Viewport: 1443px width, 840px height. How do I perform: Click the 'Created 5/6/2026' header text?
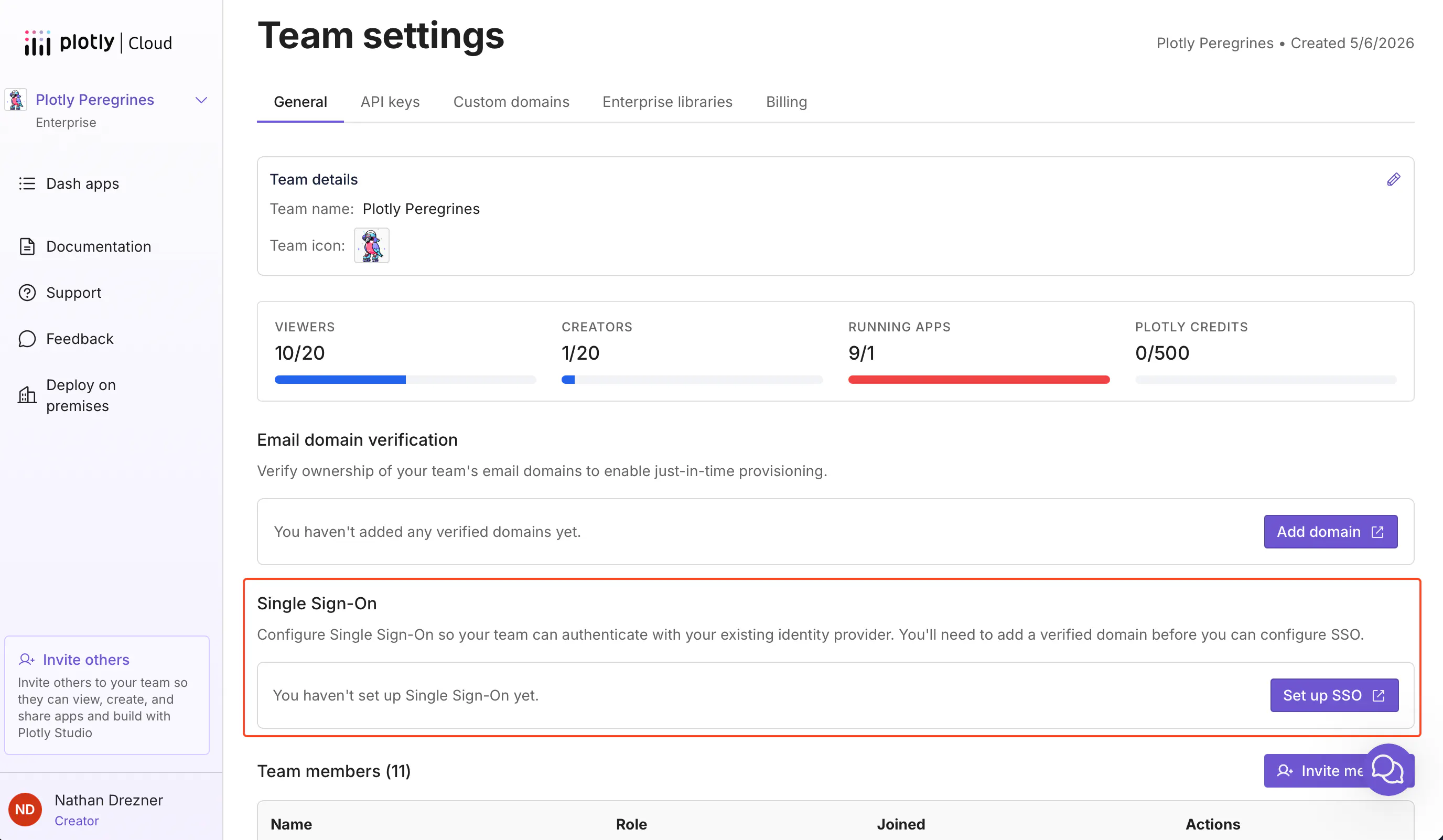coord(1352,43)
